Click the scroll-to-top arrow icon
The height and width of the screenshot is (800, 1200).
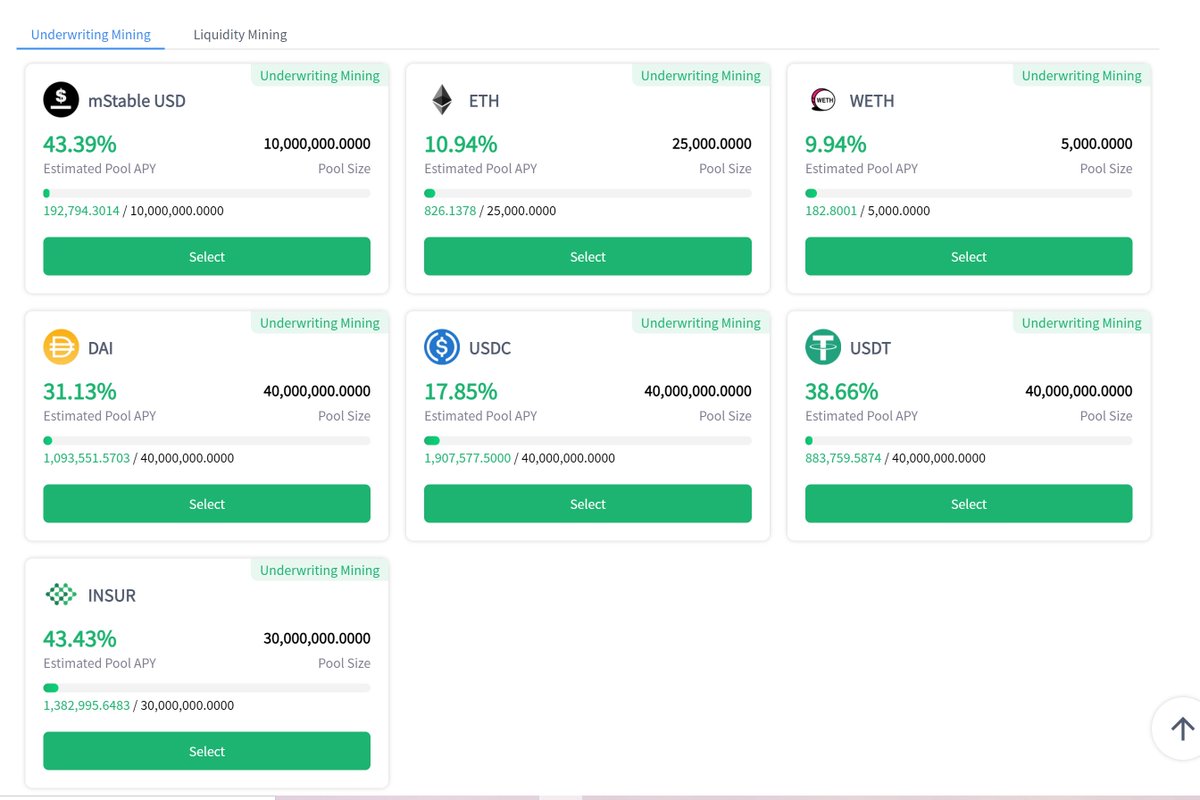click(x=1182, y=729)
